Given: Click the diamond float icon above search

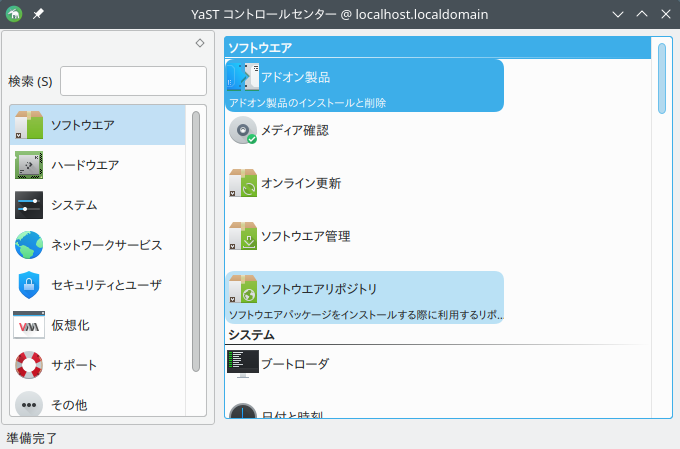Looking at the screenshot, I should click(199, 43).
